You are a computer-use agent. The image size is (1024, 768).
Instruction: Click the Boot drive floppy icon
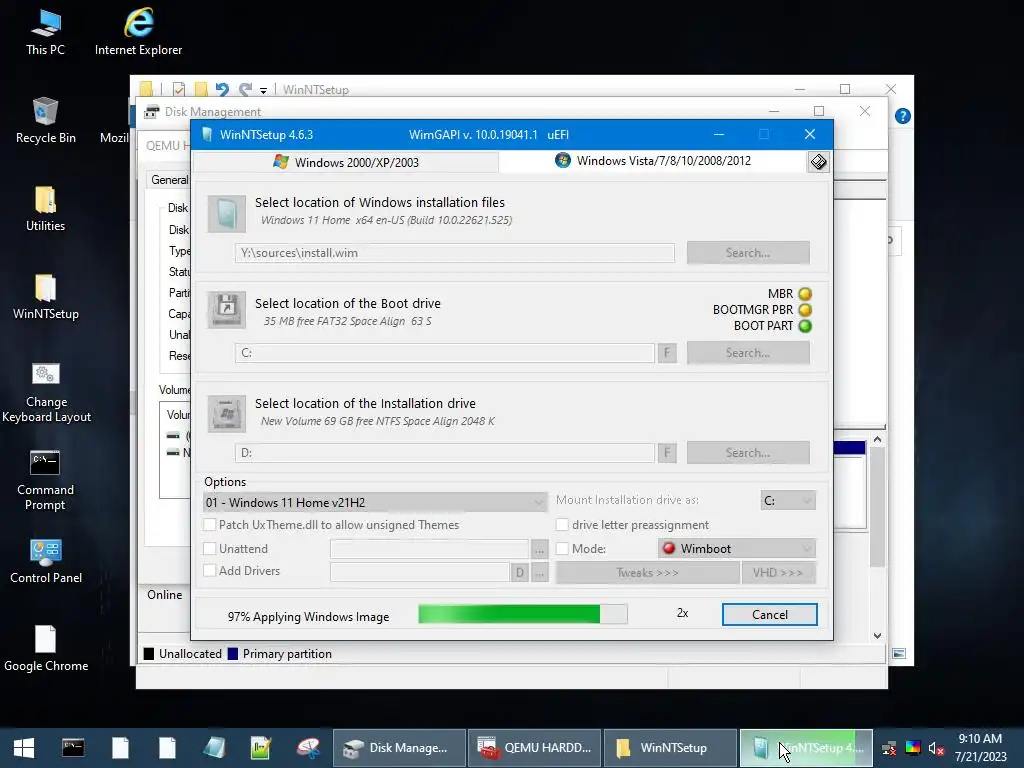coord(227,310)
